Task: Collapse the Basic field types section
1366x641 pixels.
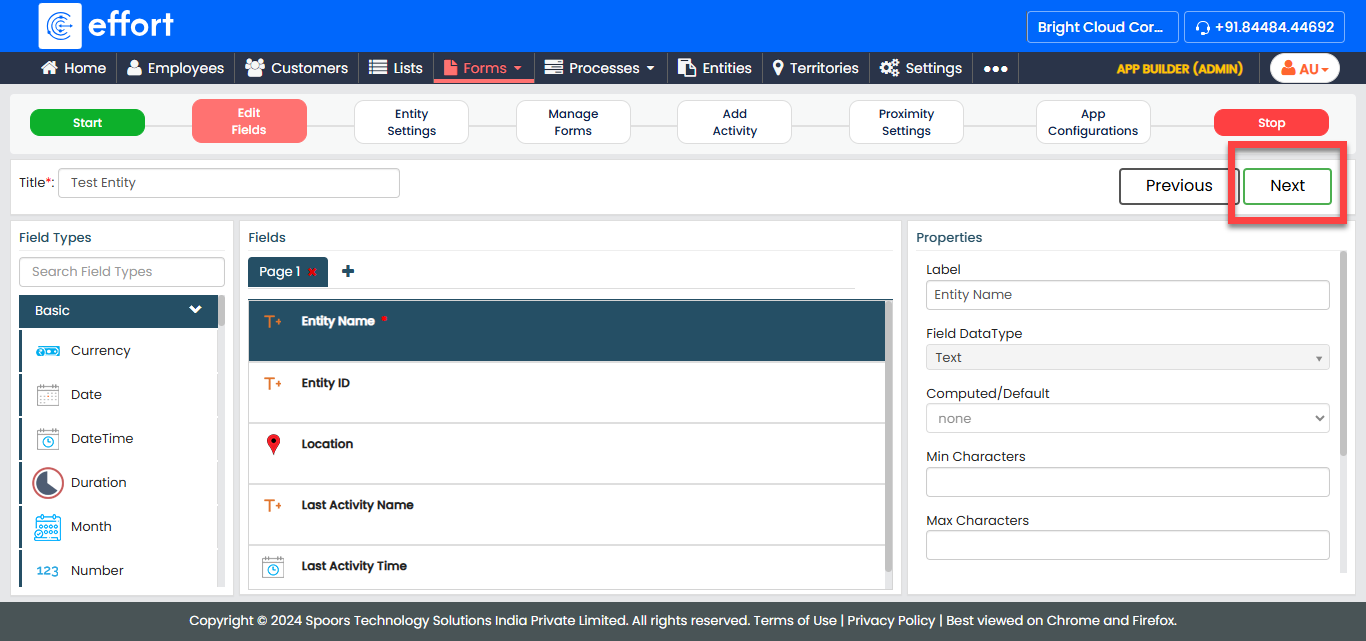Action: (195, 310)
